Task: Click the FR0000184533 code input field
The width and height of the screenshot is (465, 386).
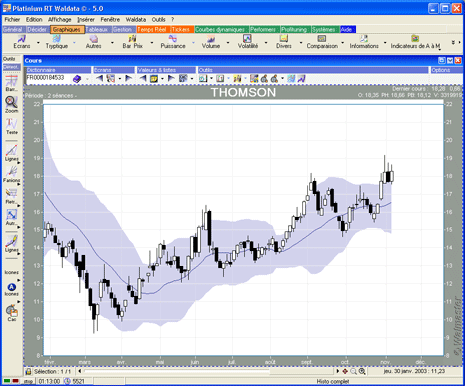Action: 48,78
